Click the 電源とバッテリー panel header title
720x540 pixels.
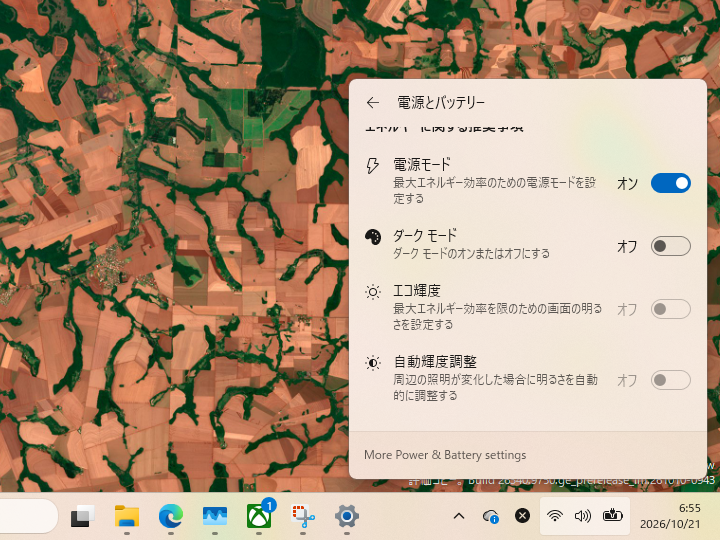pyautogui.click(x=441, y=102)
